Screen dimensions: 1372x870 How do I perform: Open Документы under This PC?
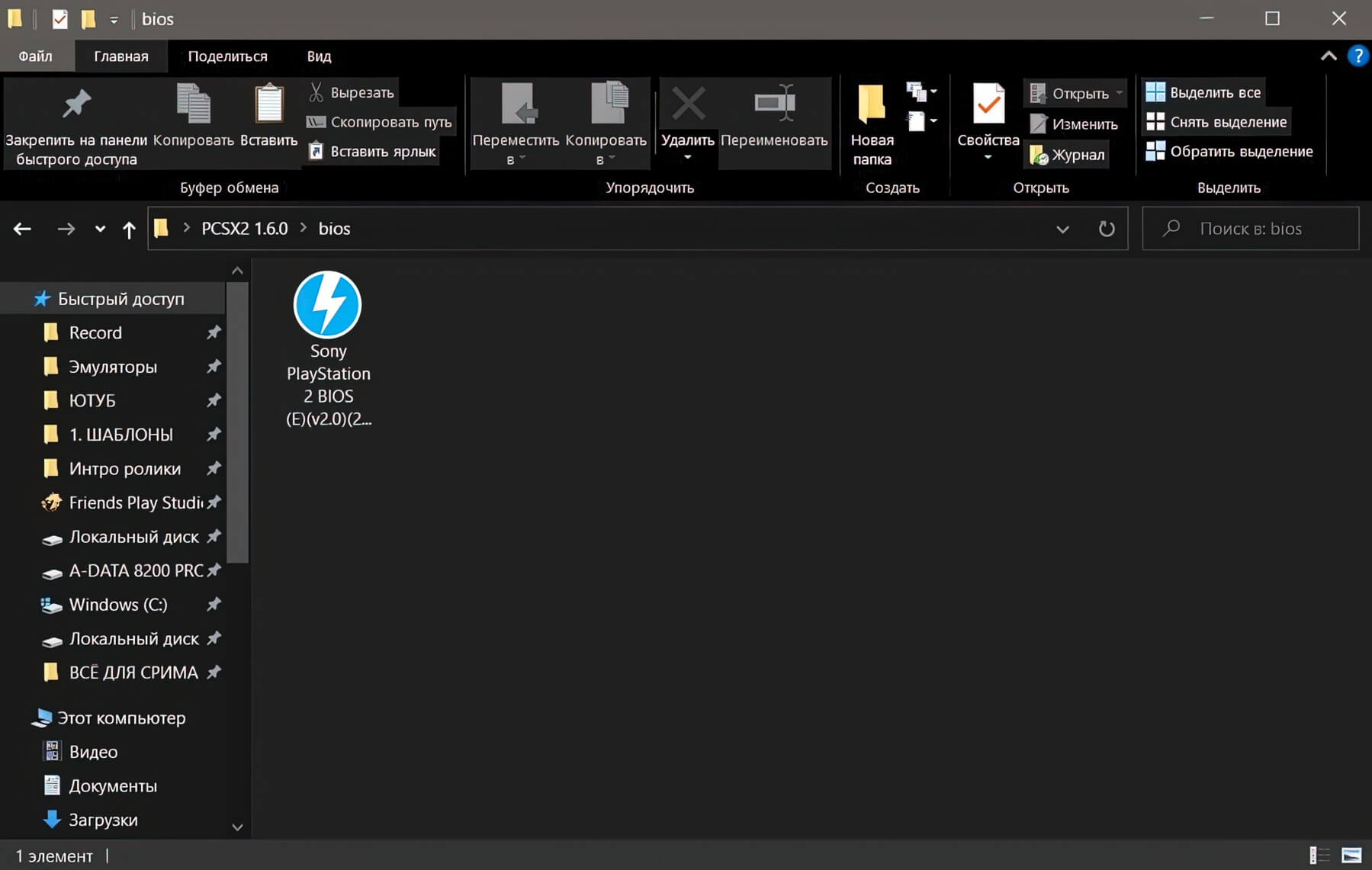tap(114, 786)
